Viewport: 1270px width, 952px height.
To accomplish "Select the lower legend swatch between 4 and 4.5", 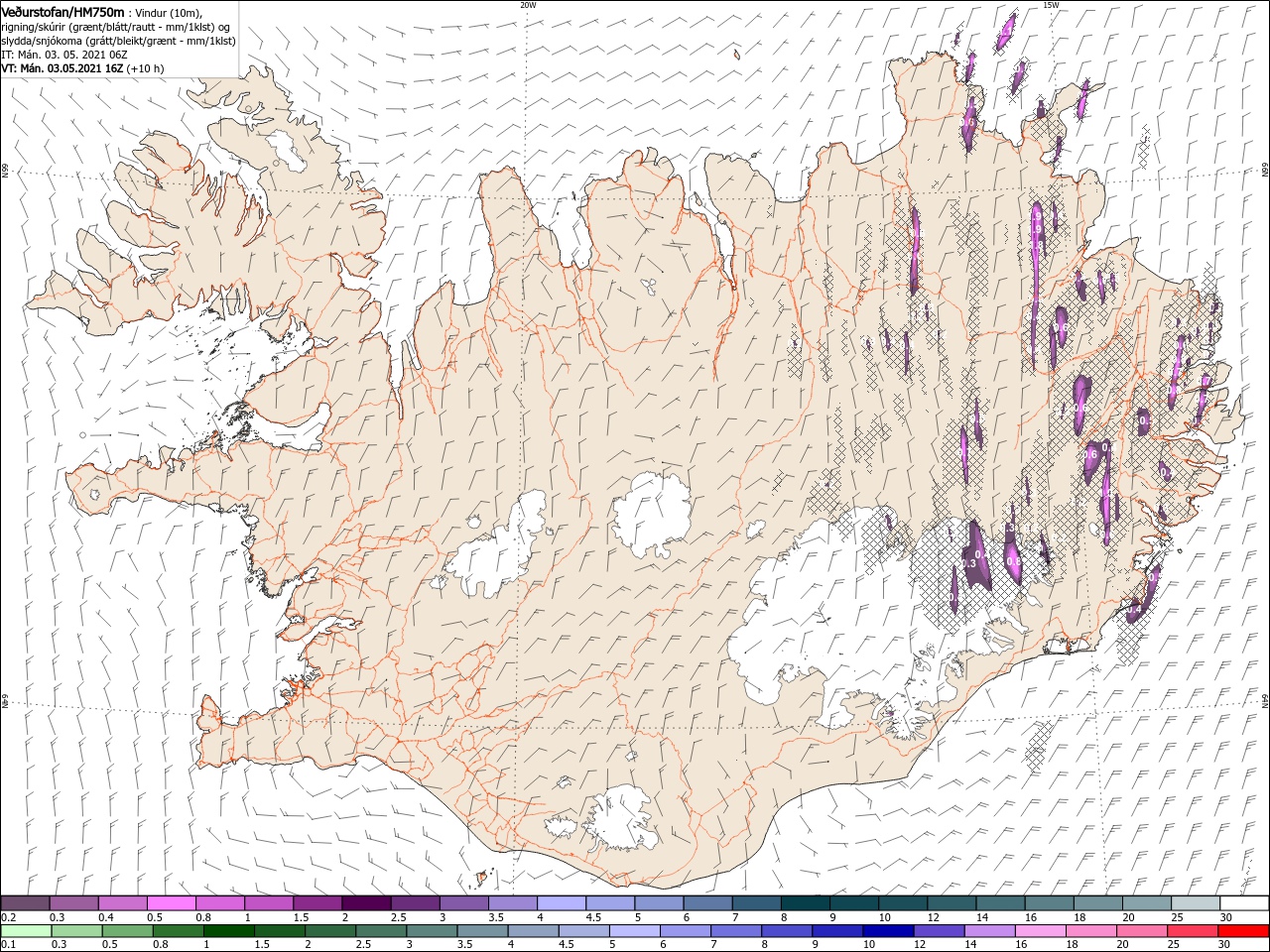I will (x=532, y=931).
